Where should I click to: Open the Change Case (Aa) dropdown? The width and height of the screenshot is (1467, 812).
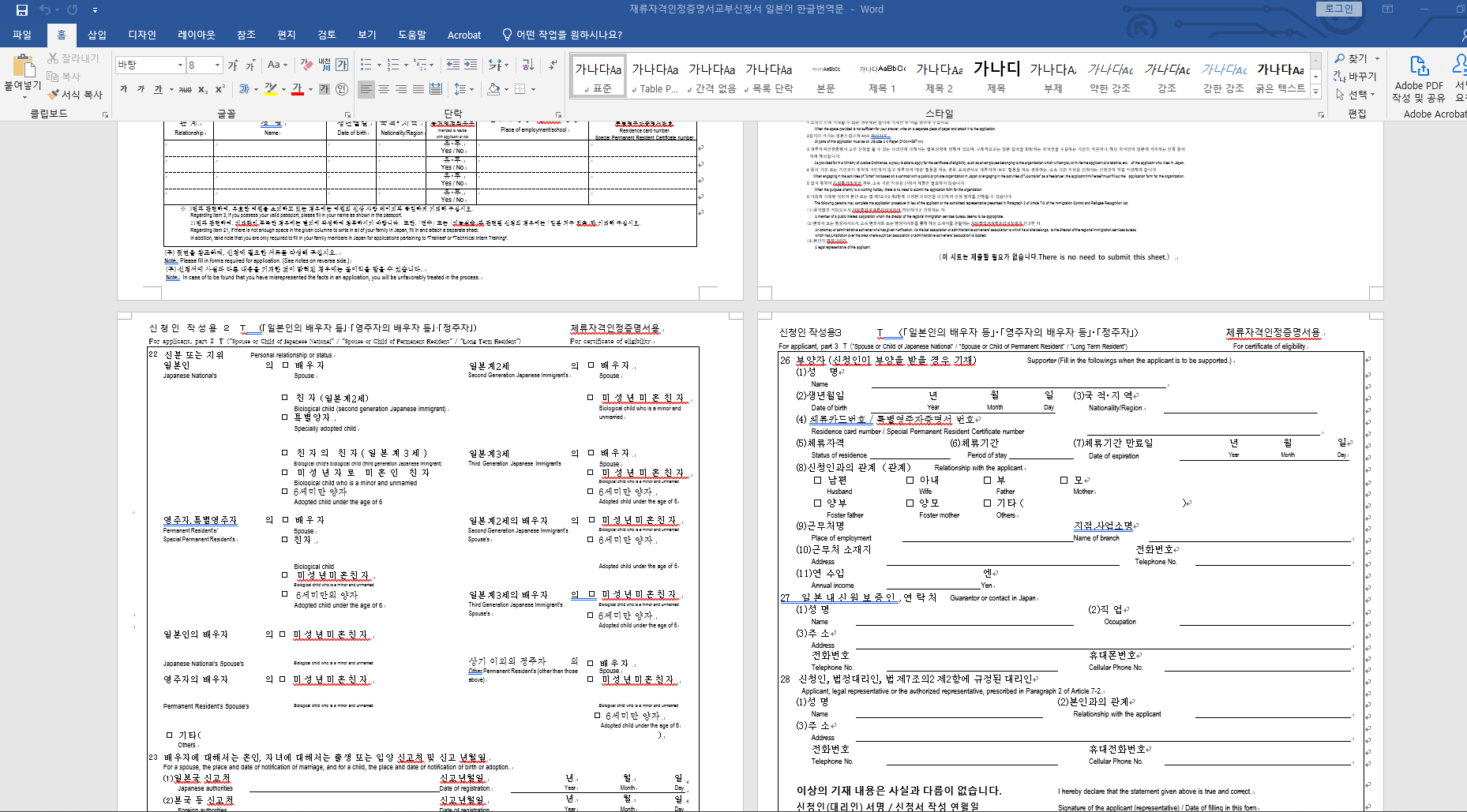[x=277, y=65]
